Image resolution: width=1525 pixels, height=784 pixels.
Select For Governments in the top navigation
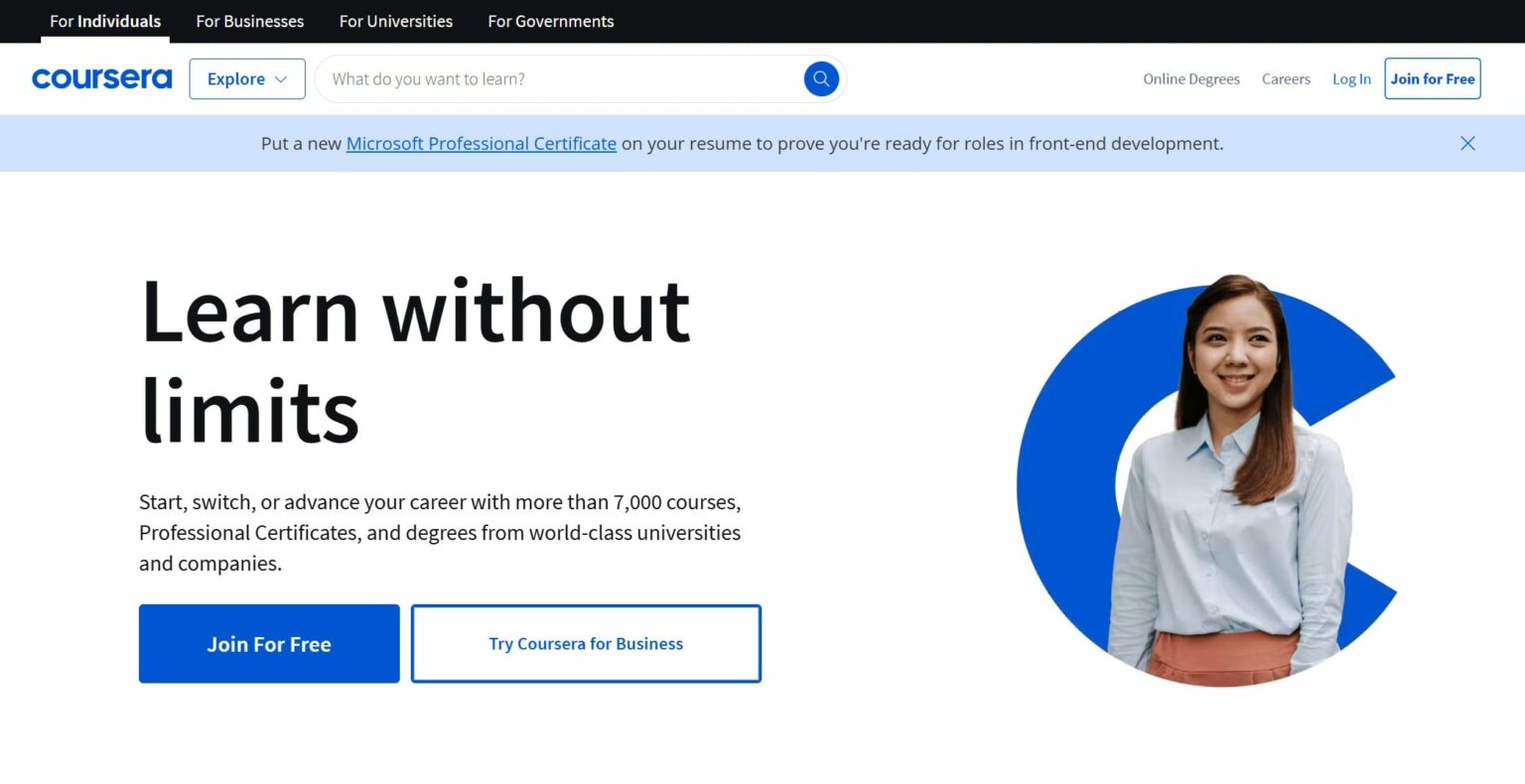pos(550,21)
